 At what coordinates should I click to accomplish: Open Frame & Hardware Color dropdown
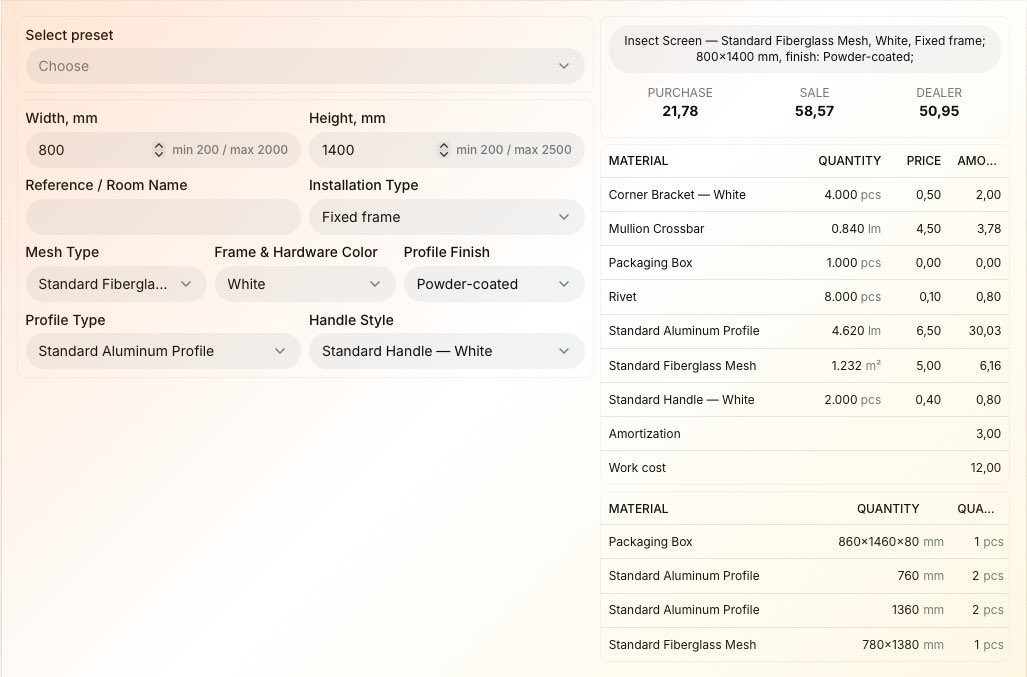coord(305,284)
